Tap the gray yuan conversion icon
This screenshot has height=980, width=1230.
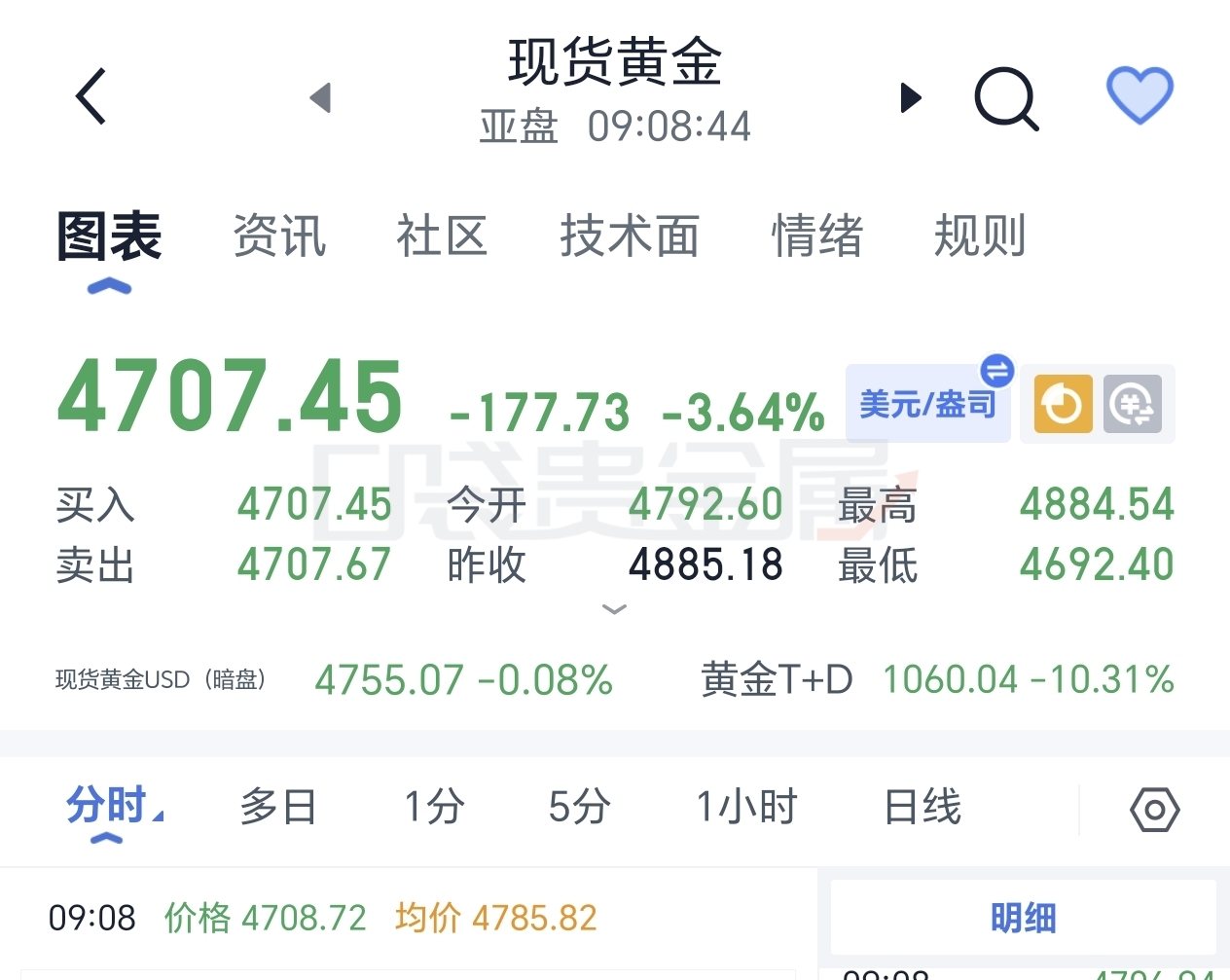coord(1133,404)
